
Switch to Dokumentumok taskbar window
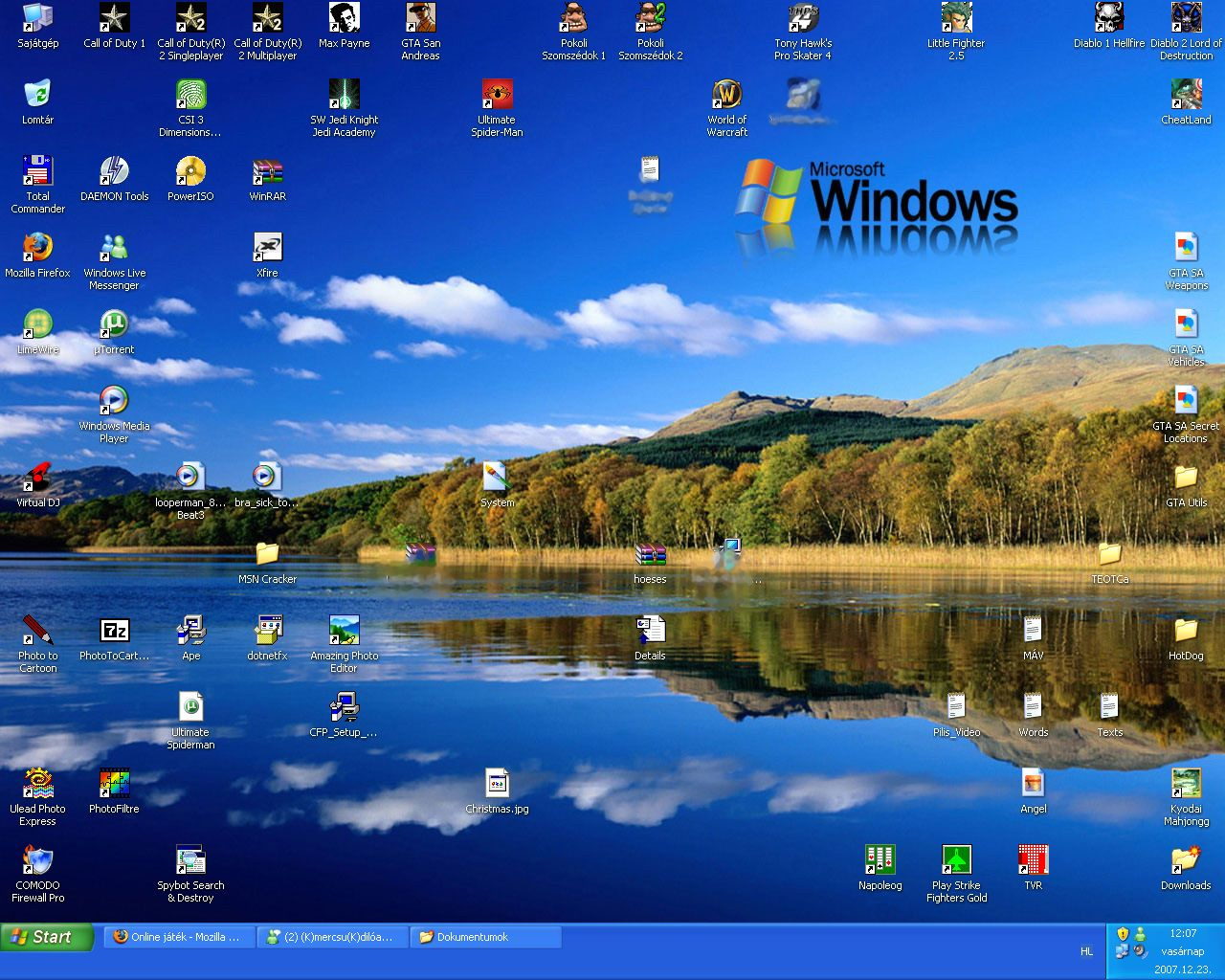[485, 937]
